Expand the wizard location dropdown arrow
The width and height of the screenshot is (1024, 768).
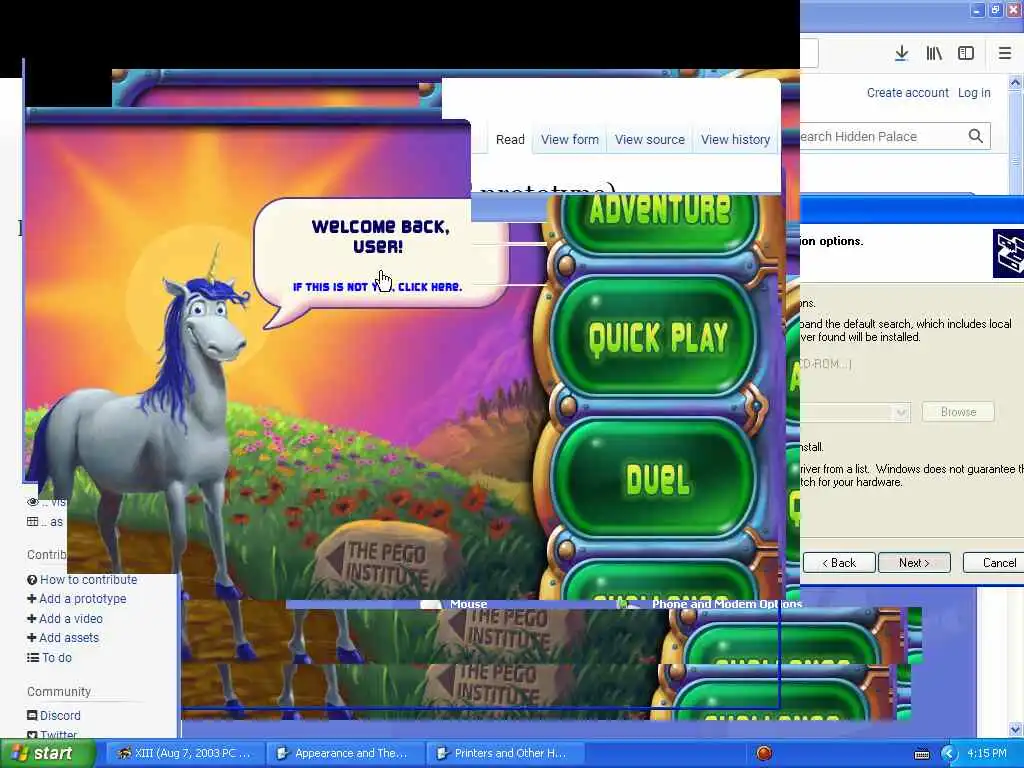(901, 413)
